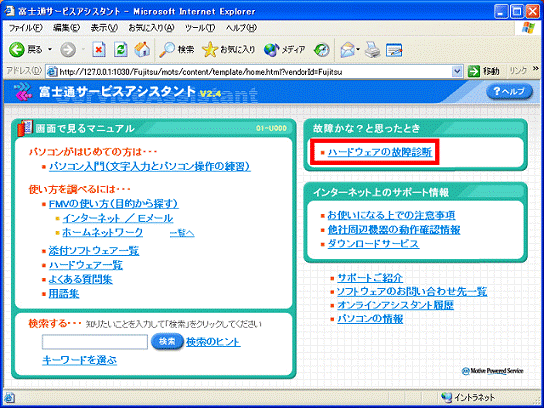Open the ホームネットワーク link
Screen dimensions: 544x408
point(103,232)
